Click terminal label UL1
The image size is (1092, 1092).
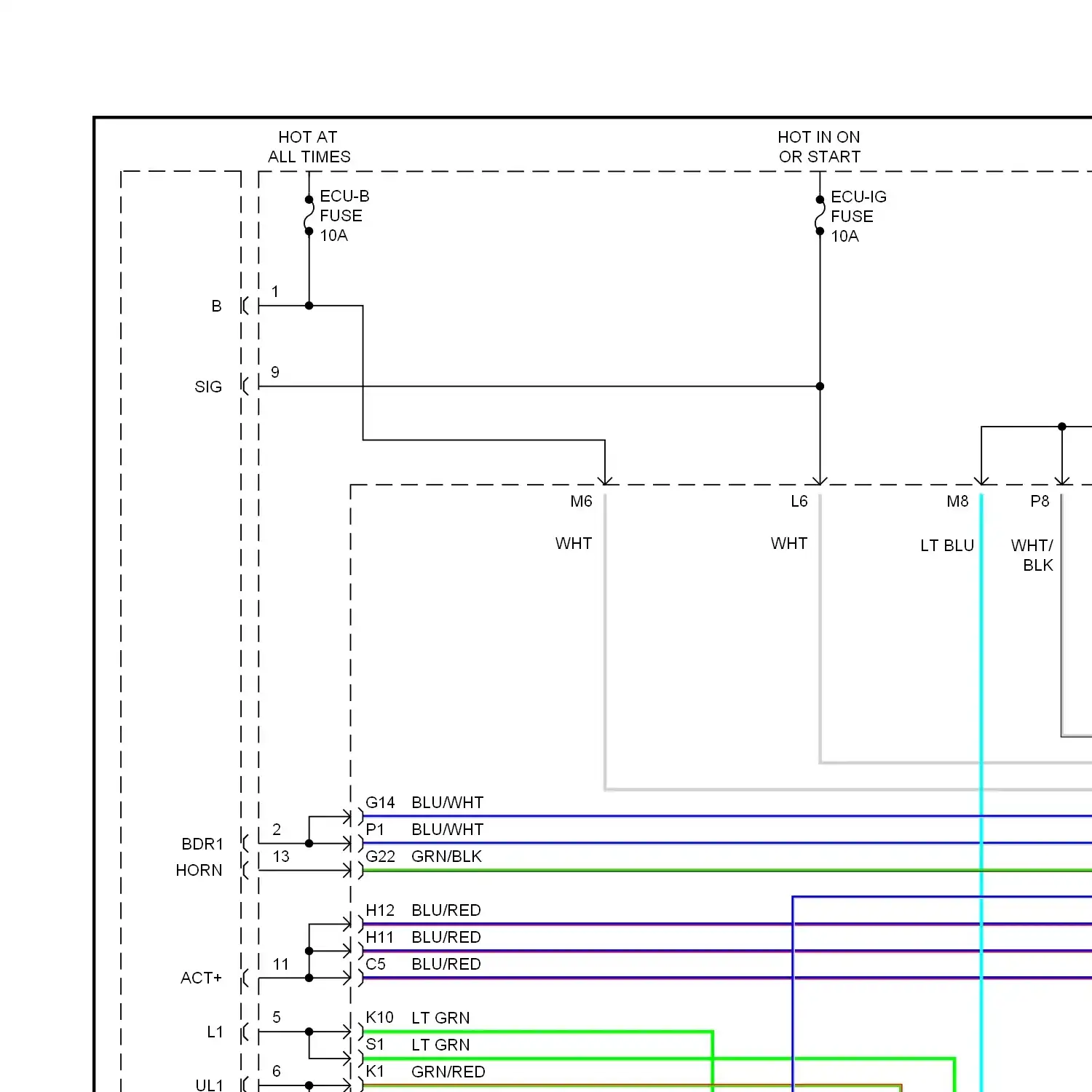click(x=209, y=1085)
